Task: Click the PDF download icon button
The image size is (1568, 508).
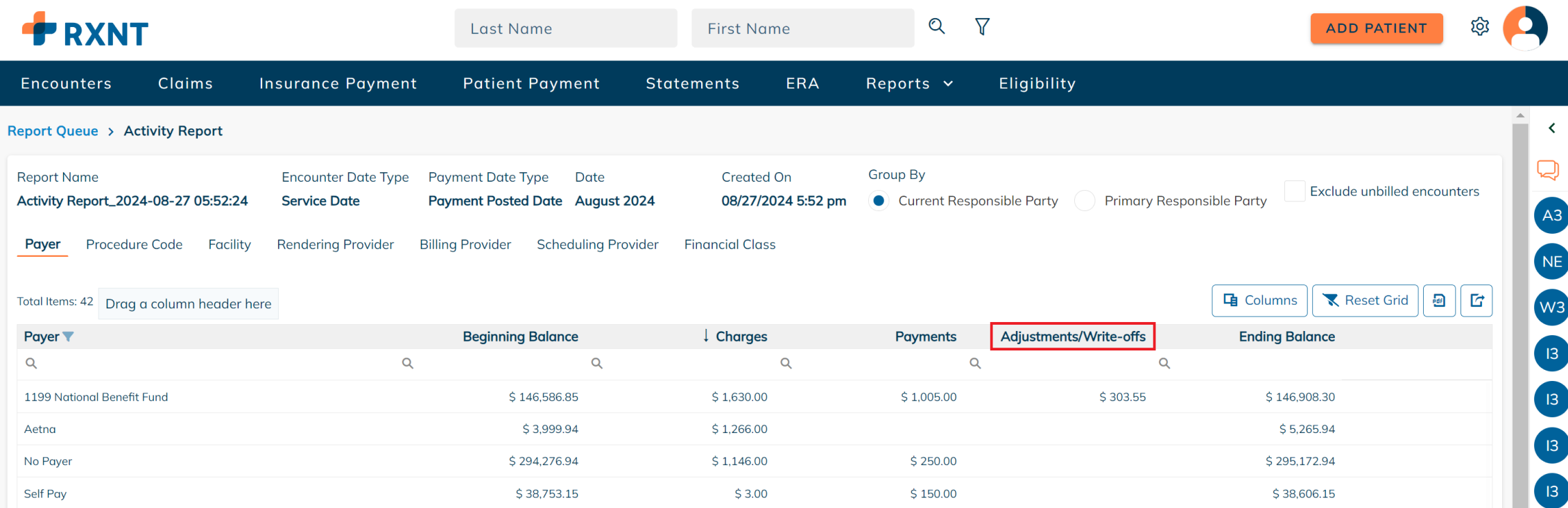Action: pos(1439,300)
